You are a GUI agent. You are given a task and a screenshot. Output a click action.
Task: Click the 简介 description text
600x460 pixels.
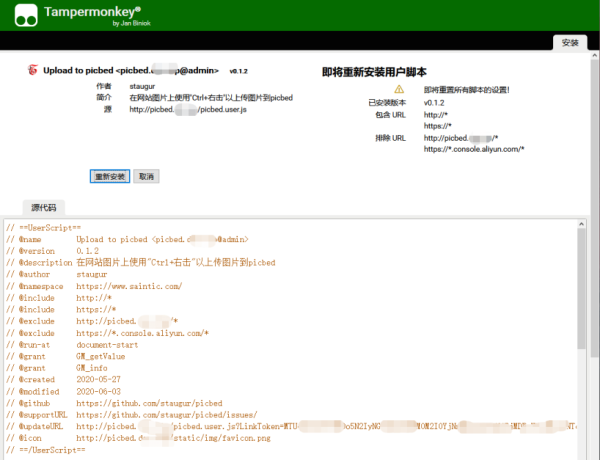[x=211, y=98]
